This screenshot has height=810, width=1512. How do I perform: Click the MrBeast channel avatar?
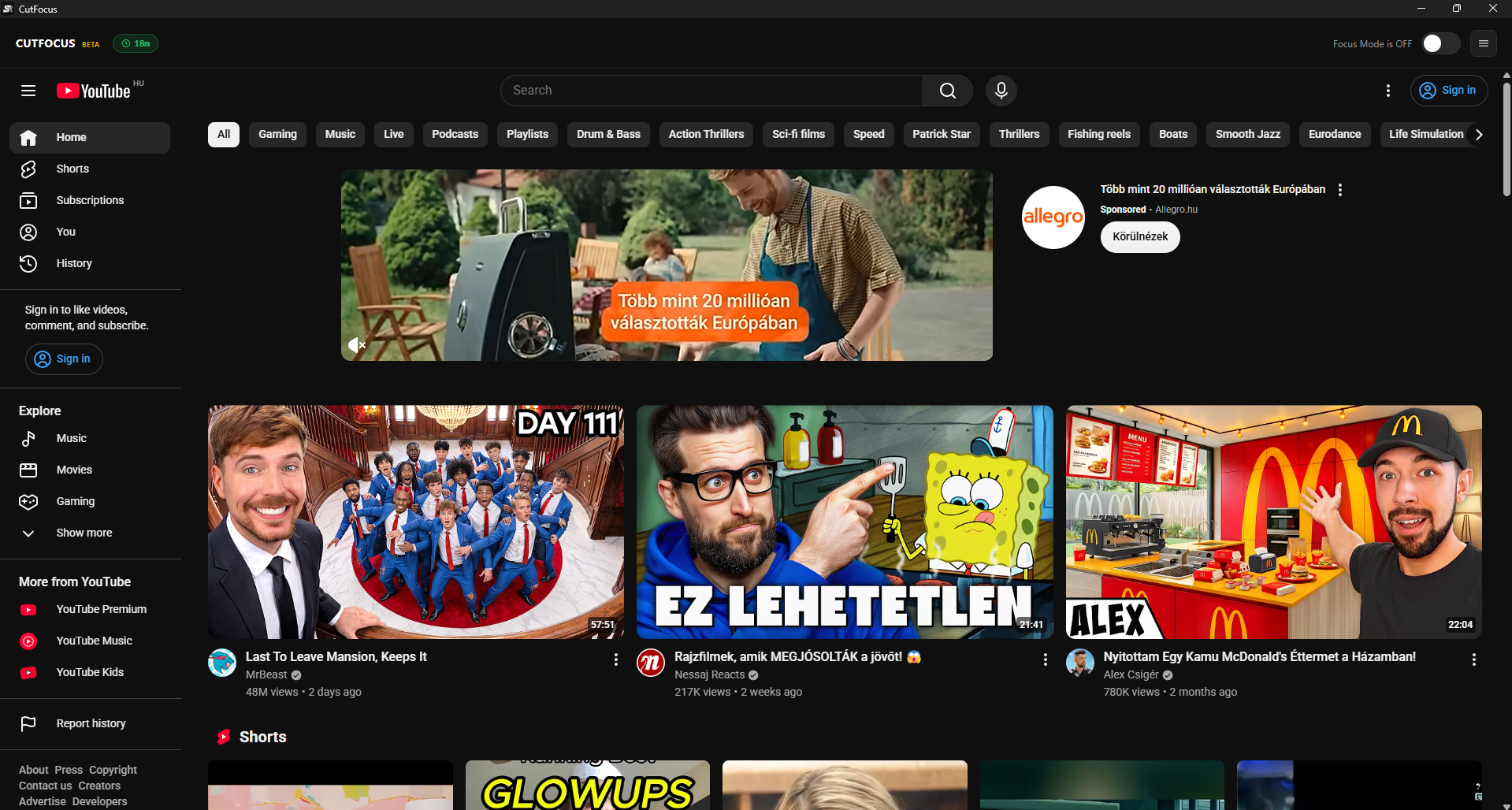click(222, 663)
